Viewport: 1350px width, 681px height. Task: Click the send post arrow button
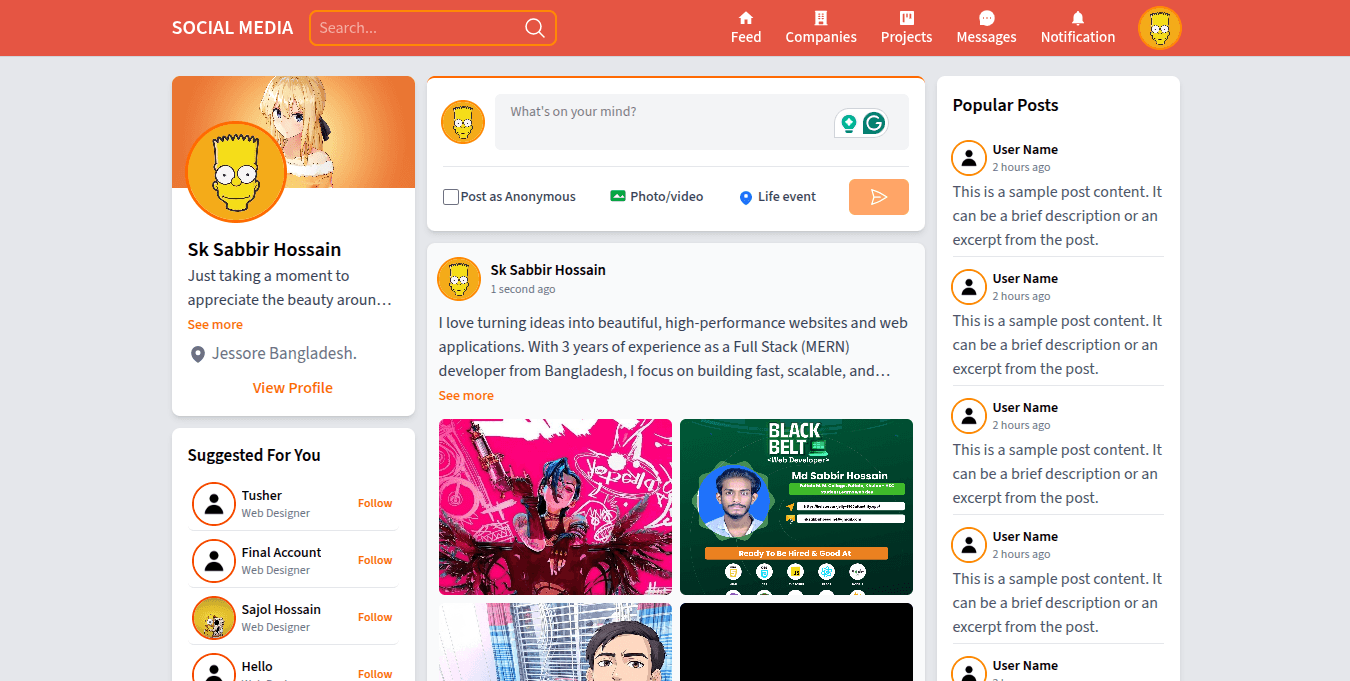pyautogui.click(x=878, y=197)
